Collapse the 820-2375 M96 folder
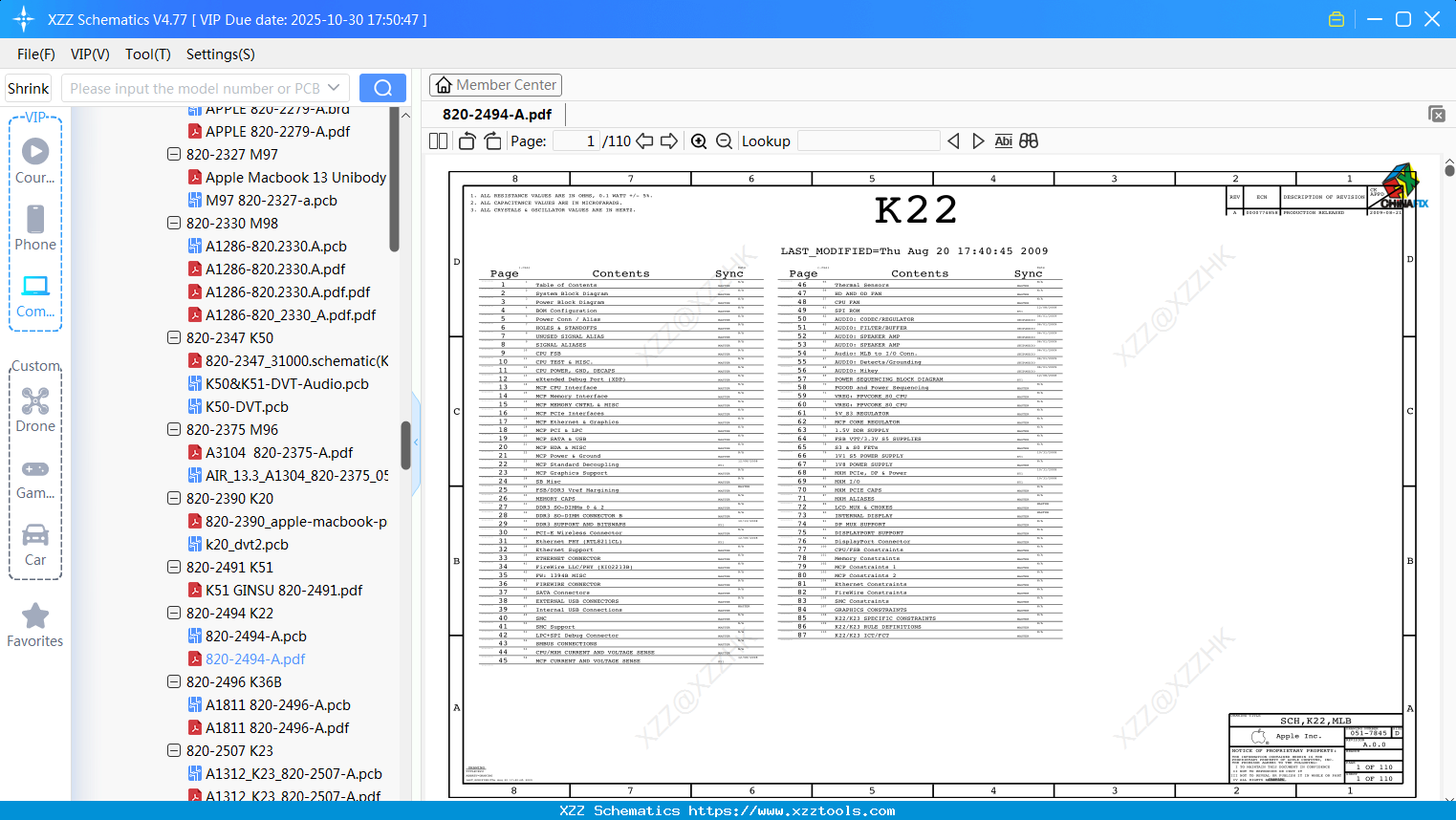Image resolution: width=1456 pixels, height=820 pixels. pyautogui.click(x=174, y=429)
